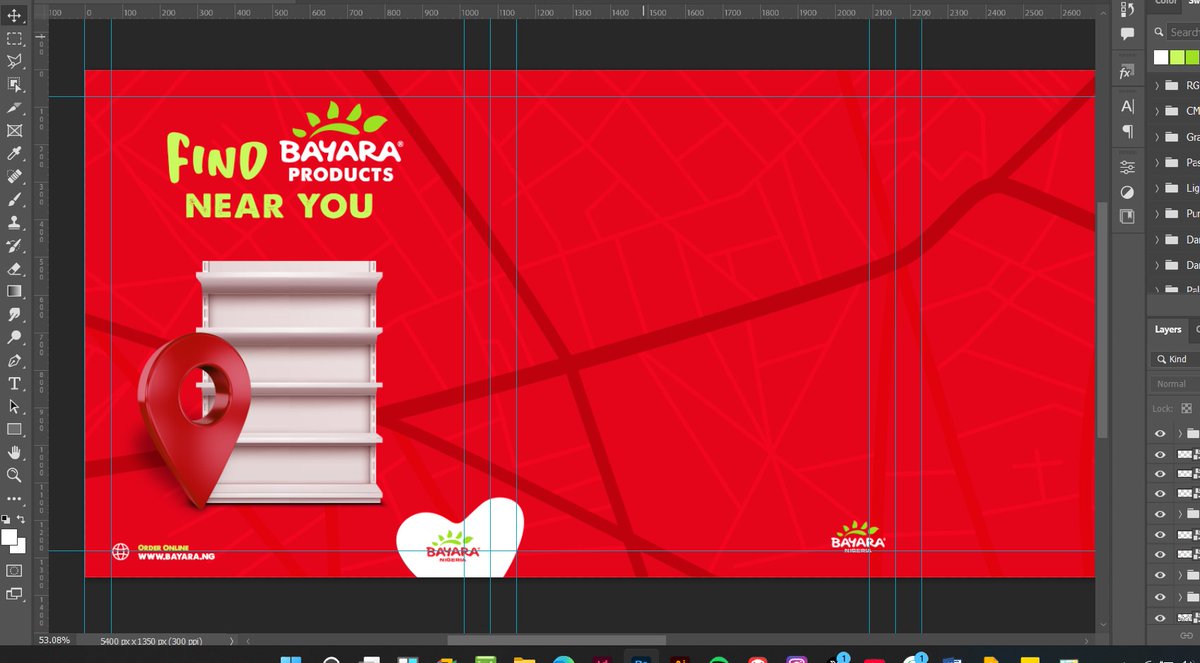Viewport: 1200px width, 663px height.
Task: Select the Slice tool
Action: coord(14,107)
